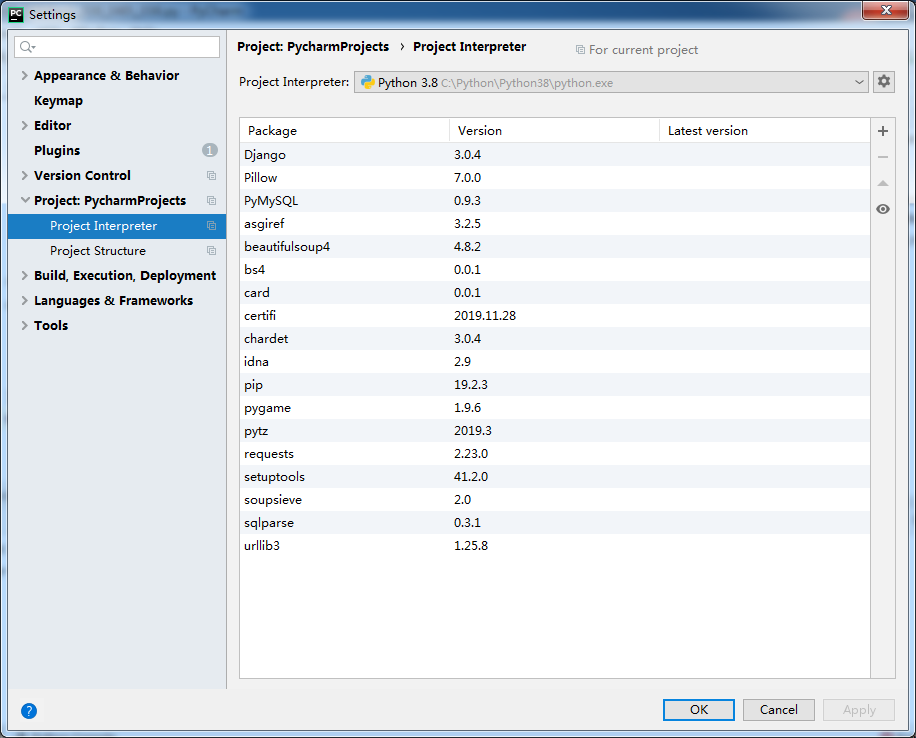The image size is (916, 738).
Task: Select Project Structure in the tree
Action: (117, 251)
